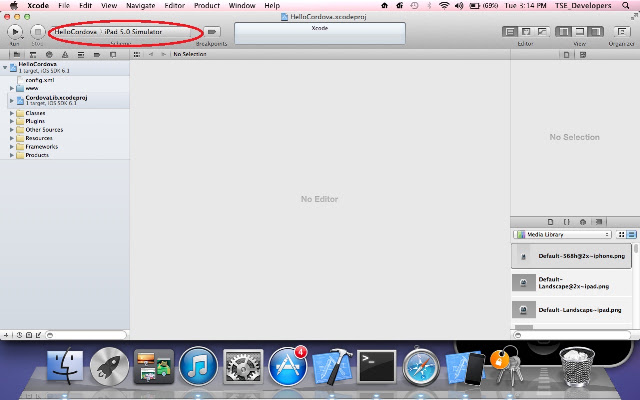Expand the Plugins group
The height and width of the screenshot is (400, 640).
point(12,121)
